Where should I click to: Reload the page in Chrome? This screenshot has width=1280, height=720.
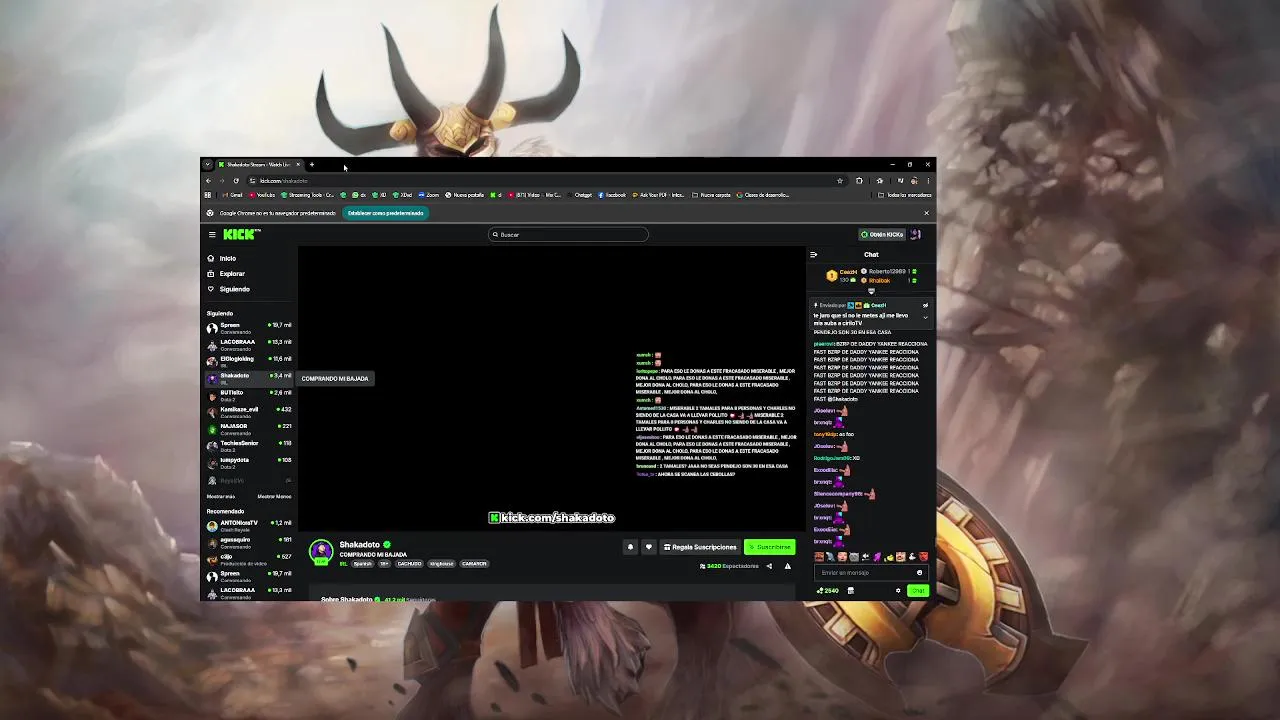tap(236, 181)
